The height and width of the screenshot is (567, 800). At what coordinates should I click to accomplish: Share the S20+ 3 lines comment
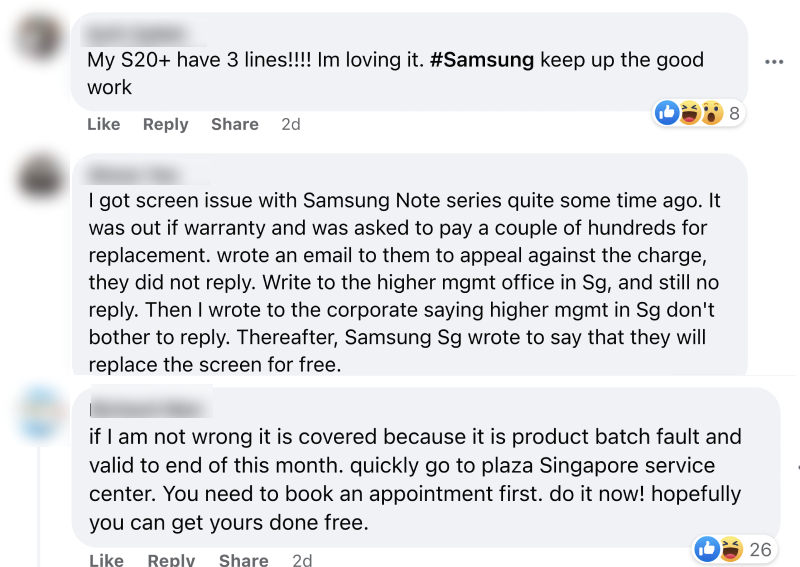point(234,124)
